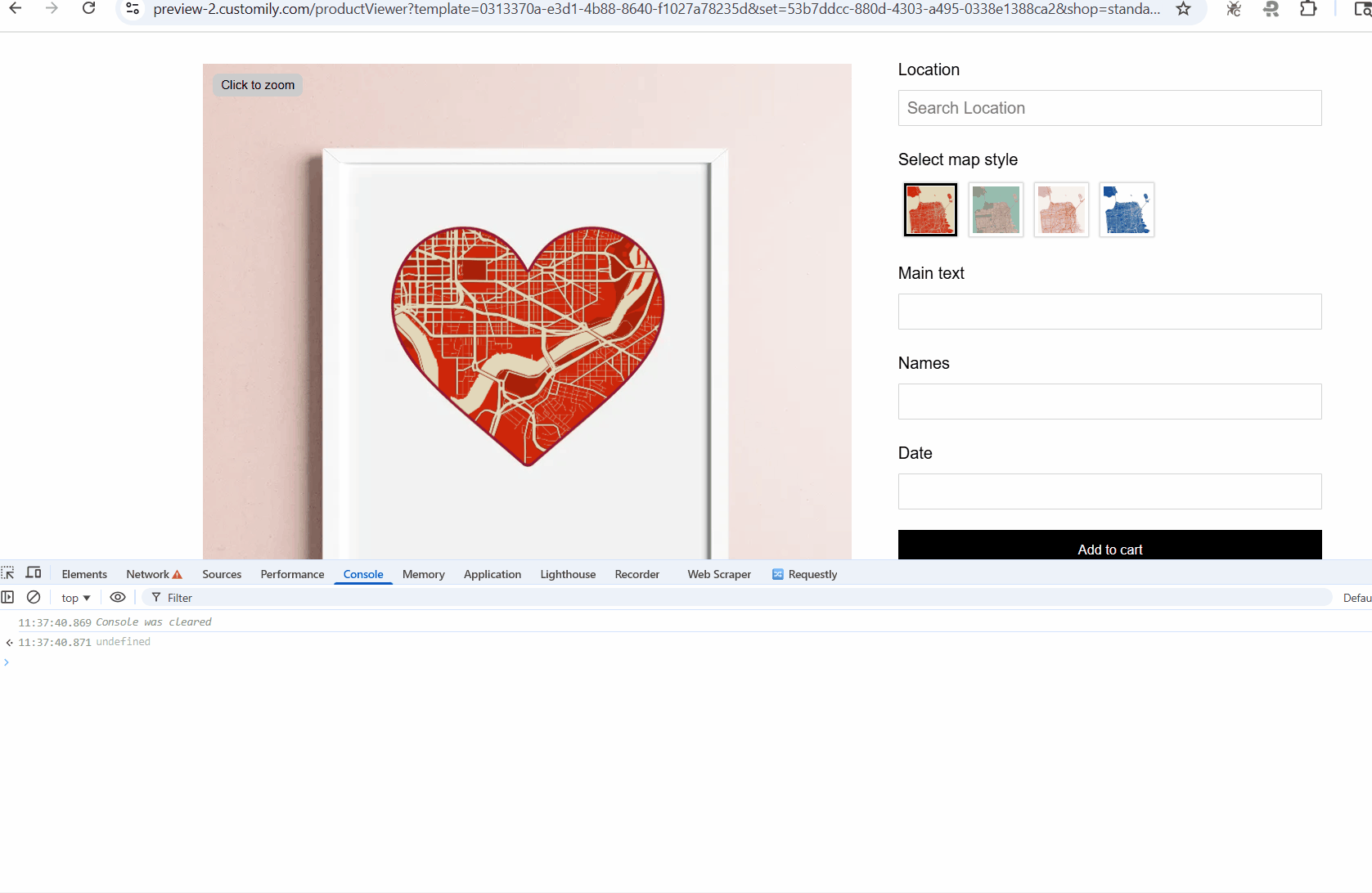
Task: Open the Network tab in DevTools
Action: (148, 574)
